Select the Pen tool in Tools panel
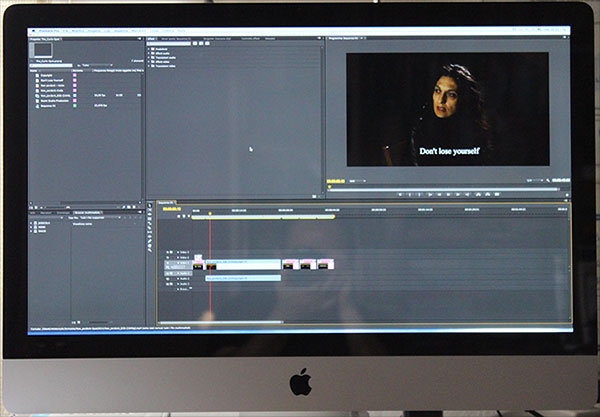Image resolution: width=600 pixels, height=417 pixels. (x=150, y=240)
